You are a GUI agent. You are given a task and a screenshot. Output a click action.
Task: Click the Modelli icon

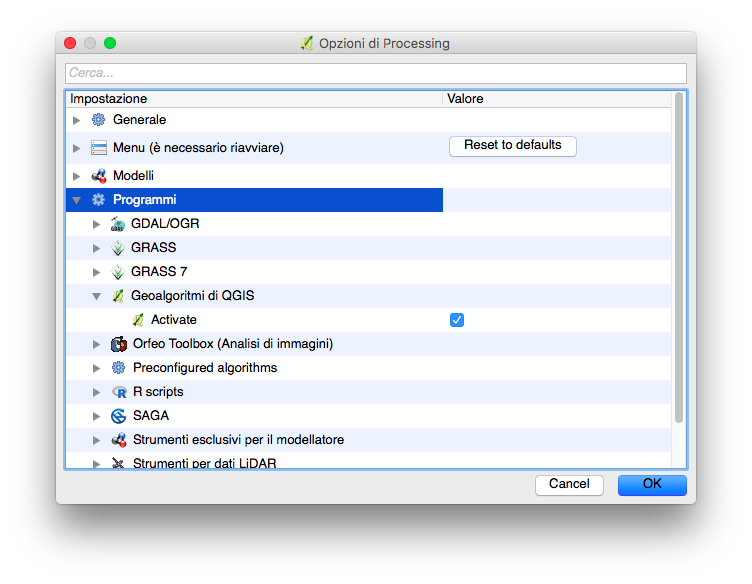pos(99,176)
